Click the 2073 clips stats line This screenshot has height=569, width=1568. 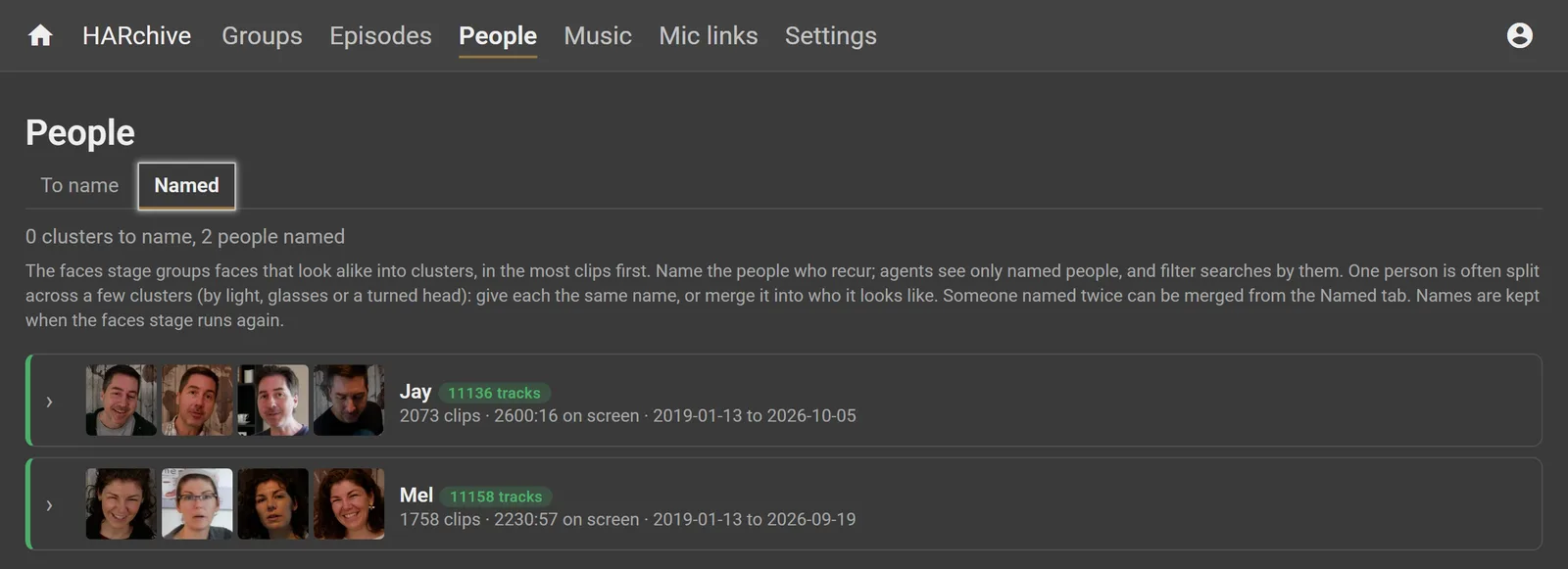(627, 416)
